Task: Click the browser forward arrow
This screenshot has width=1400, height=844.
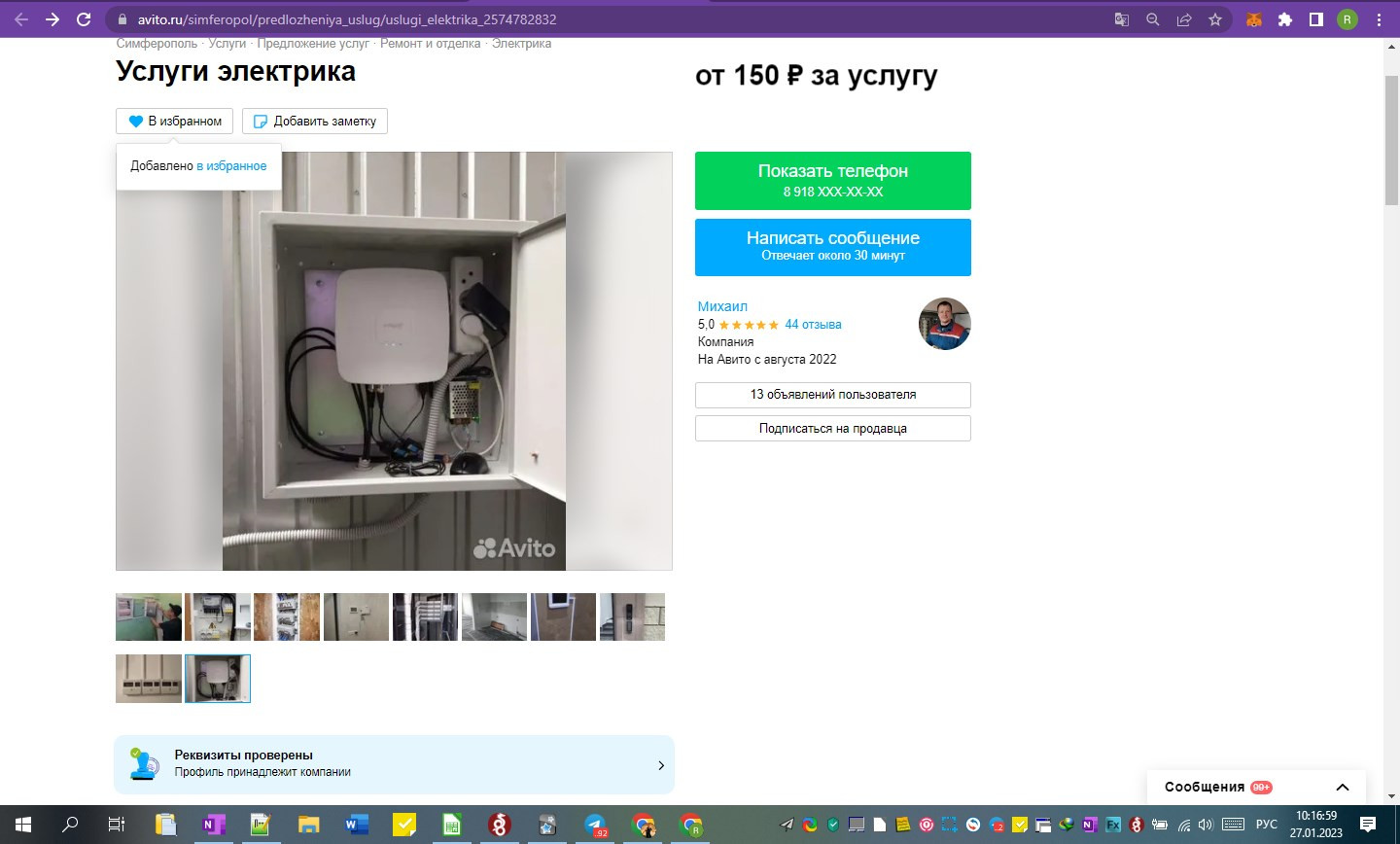Action: coord(52,19)
